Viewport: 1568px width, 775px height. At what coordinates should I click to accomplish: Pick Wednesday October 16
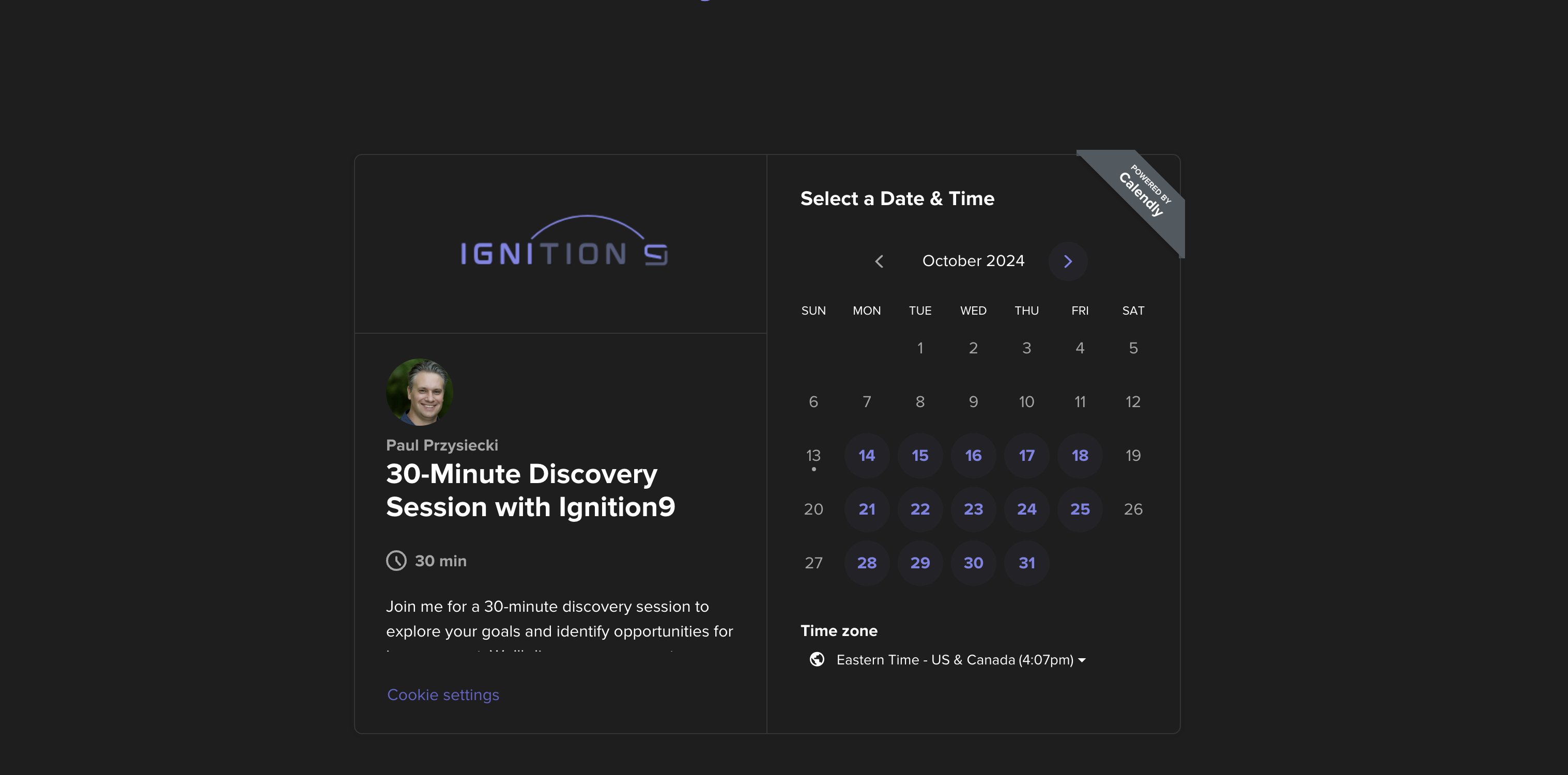click(x=973, y=455)
